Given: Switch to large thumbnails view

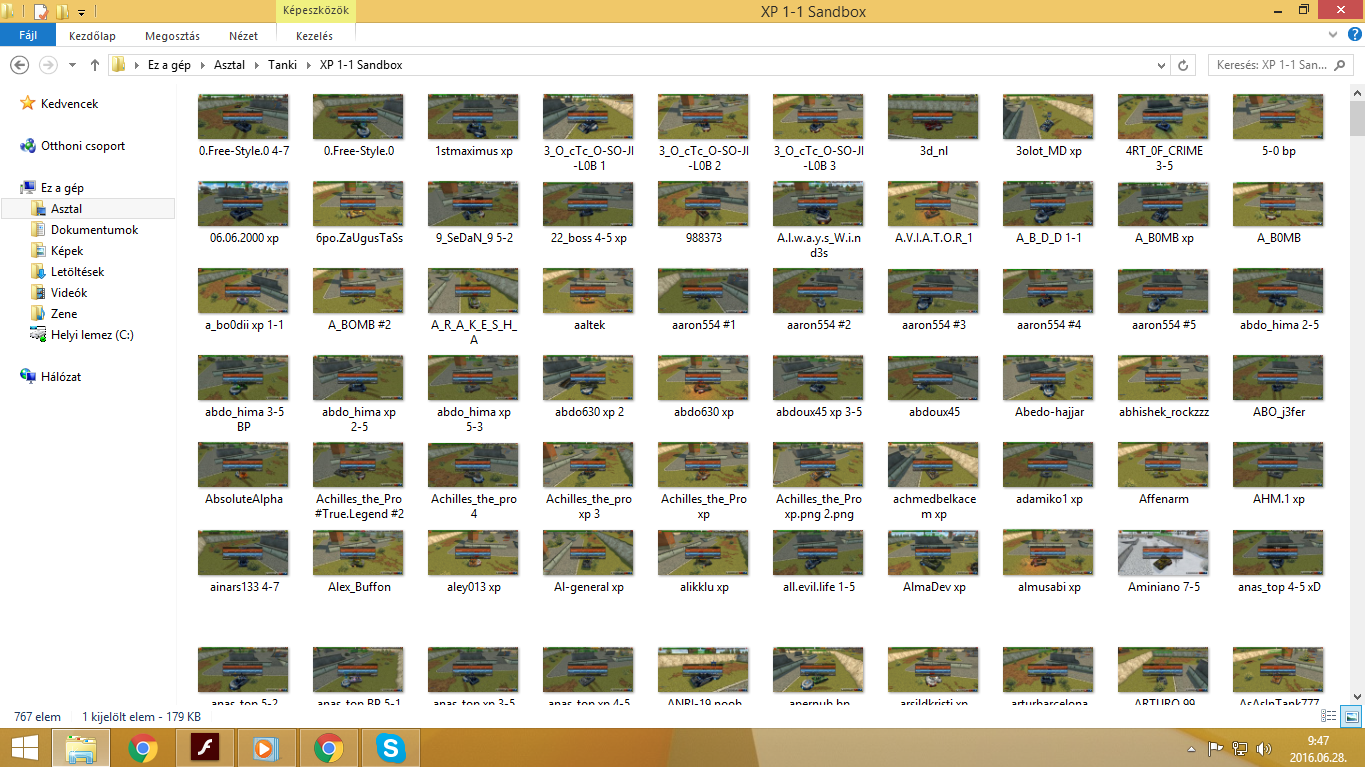Looking at the screenshot, I should click(x=1350, y=716).
